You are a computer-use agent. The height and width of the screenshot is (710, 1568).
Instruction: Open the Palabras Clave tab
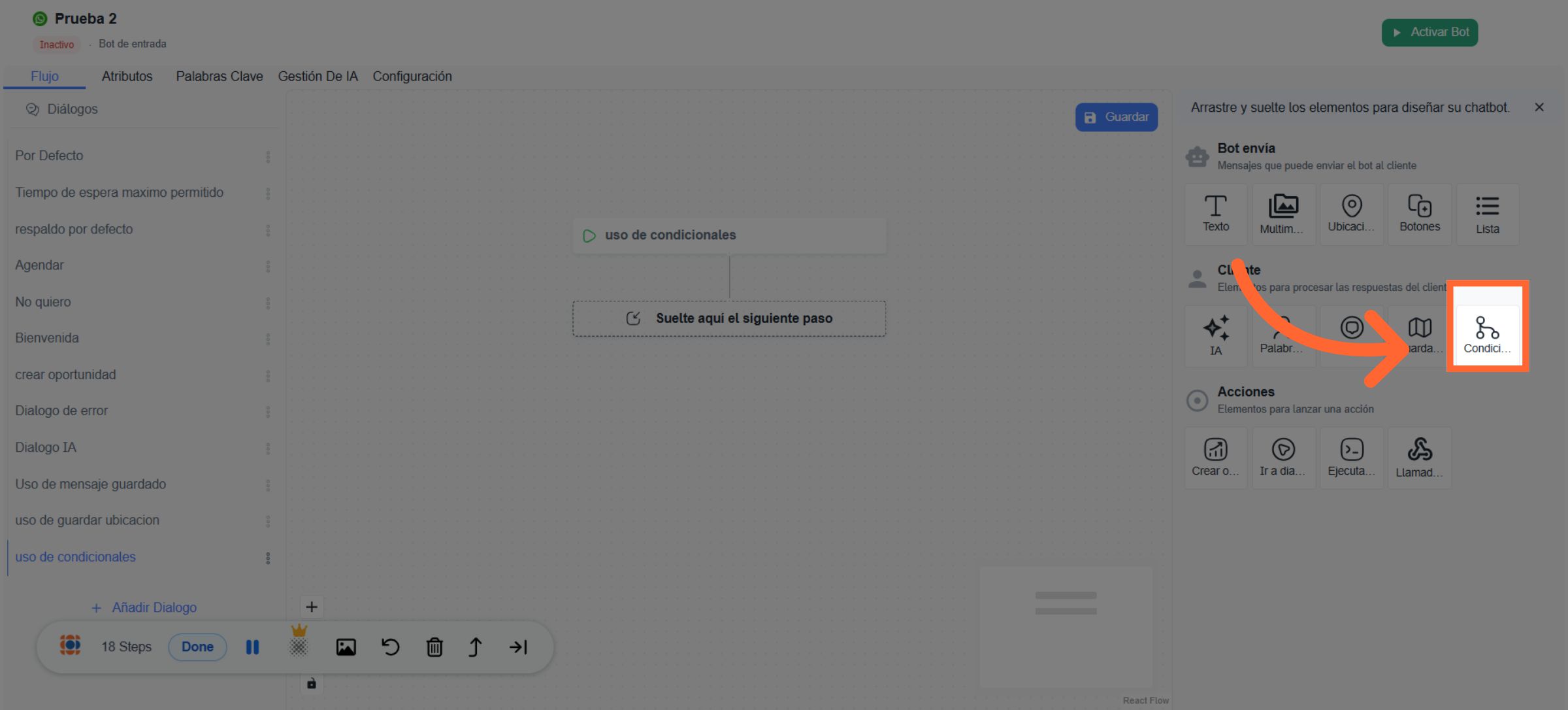(x=219, y=76)
